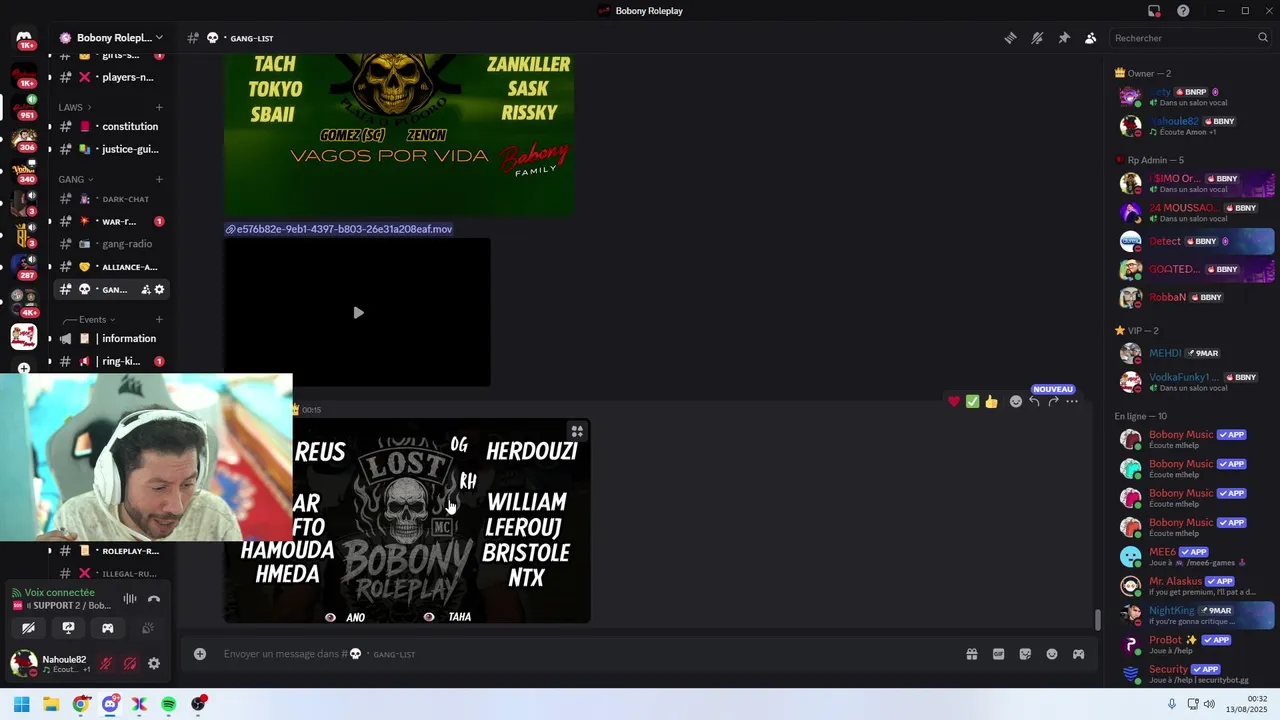Open the Vagos Por Vida image
The width and height of the screenshot is (1280, 720).
(x=399, y=135)
